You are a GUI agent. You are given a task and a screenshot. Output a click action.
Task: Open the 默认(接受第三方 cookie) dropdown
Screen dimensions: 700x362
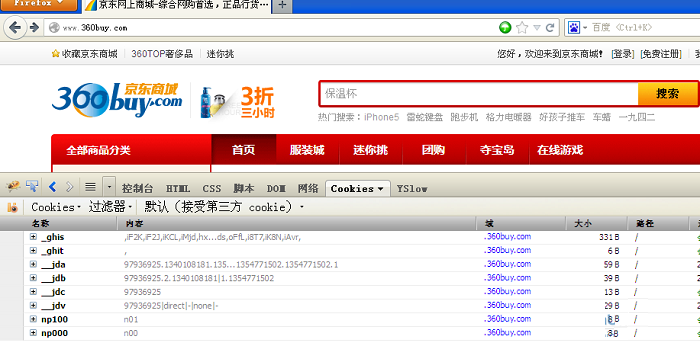pos(224,207)
